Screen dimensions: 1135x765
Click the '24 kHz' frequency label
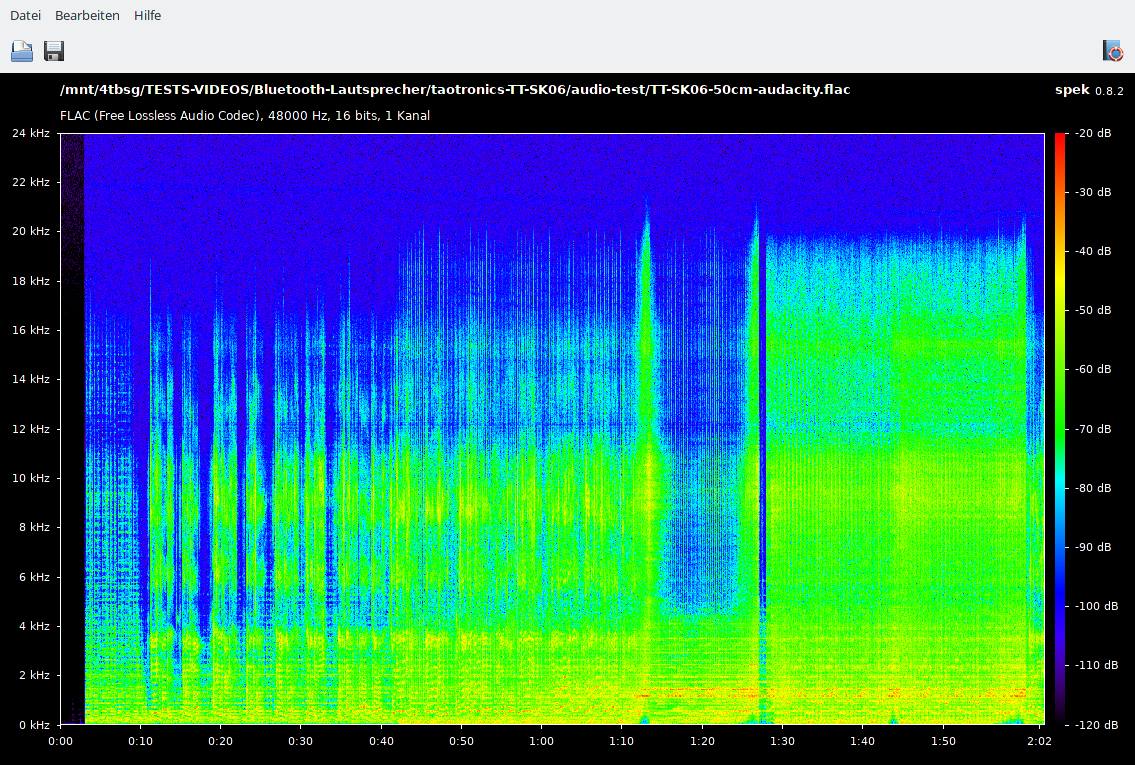click(x=31, y=133)
